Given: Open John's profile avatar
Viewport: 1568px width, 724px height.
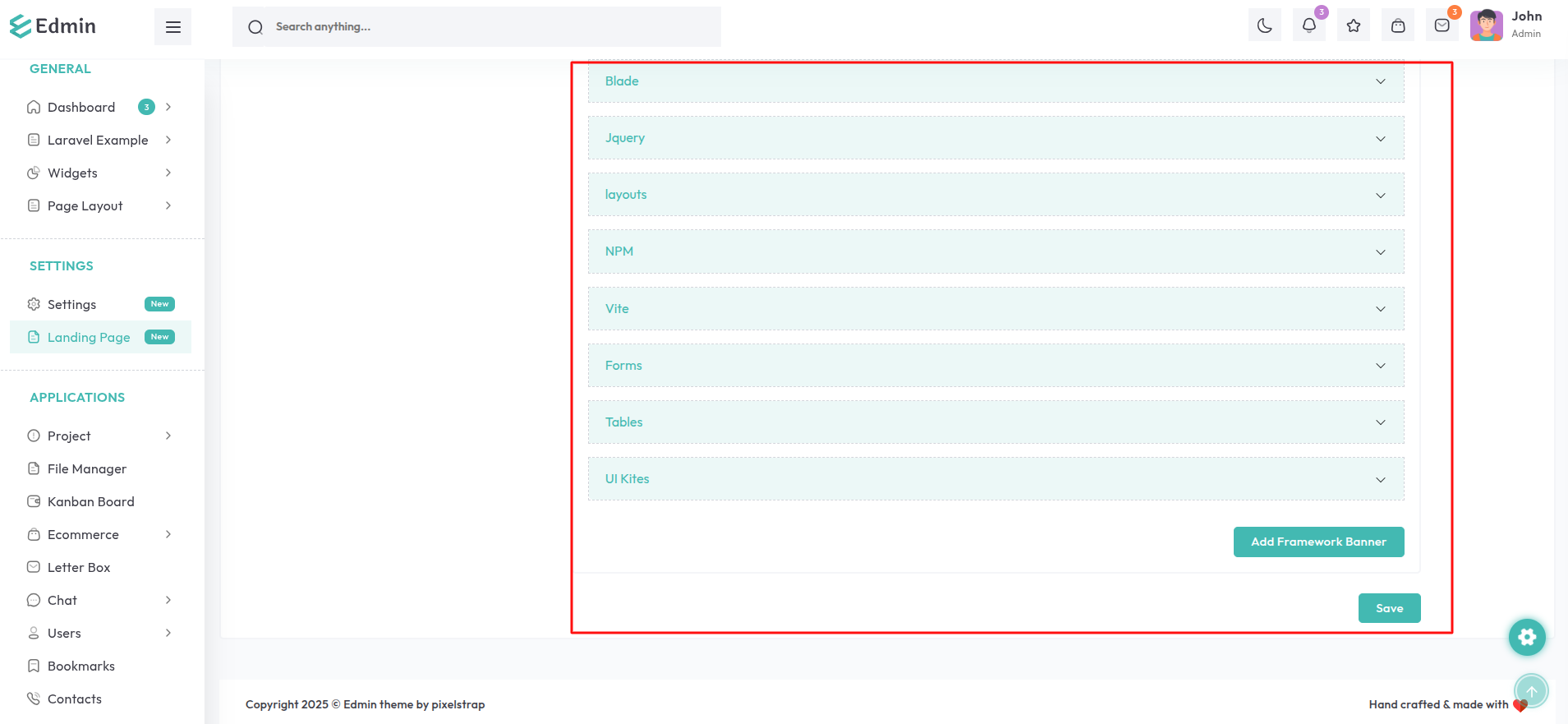Looking at the screenshot, I should [x=1486, y=26].
